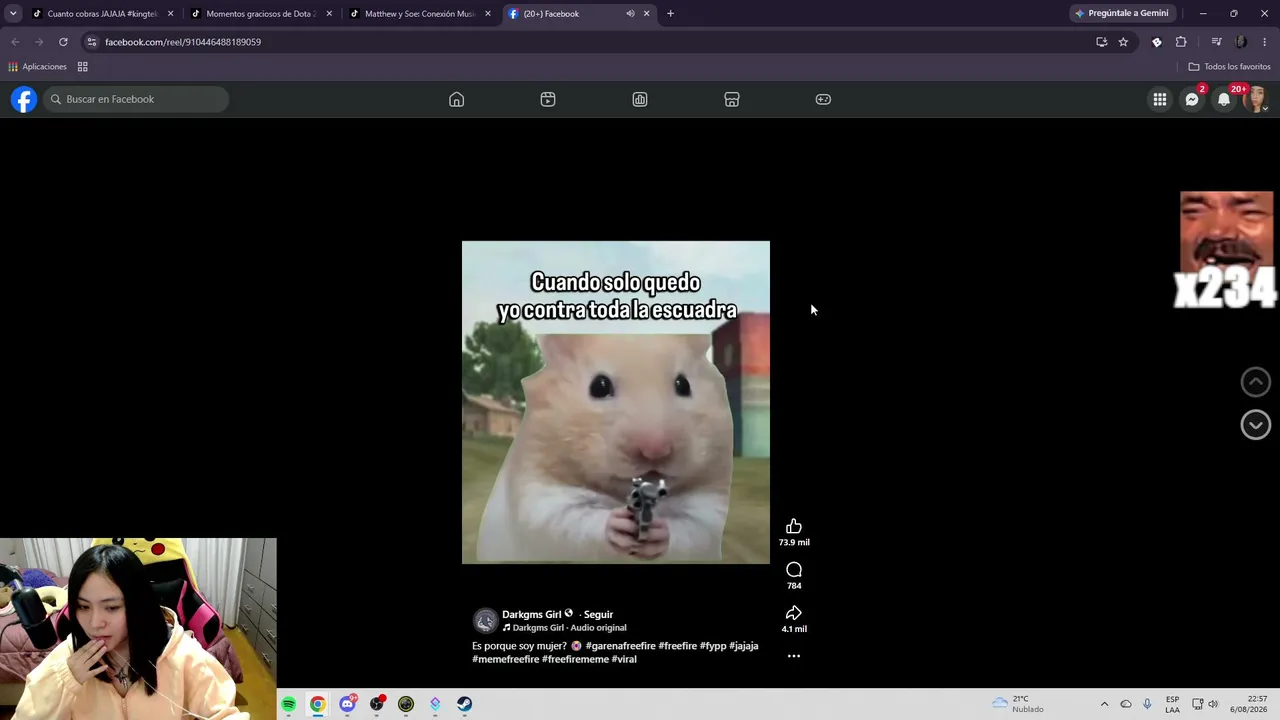Screen dimensions: 1280x720
Task: Open the account profile menu
Action: pos(1255,99)
